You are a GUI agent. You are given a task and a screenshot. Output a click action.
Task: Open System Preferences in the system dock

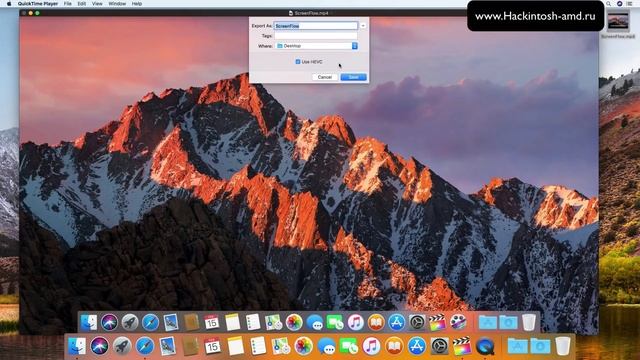click(439, 346)
